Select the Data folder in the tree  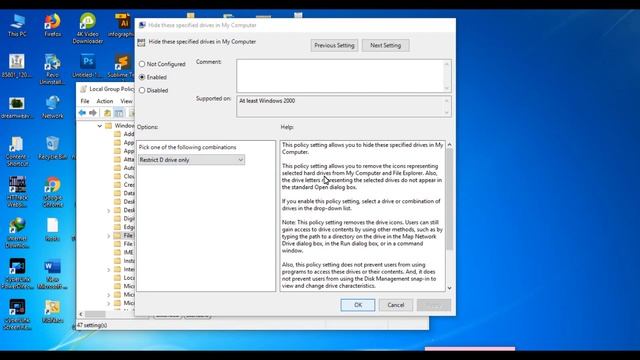(x=124, y=193)
